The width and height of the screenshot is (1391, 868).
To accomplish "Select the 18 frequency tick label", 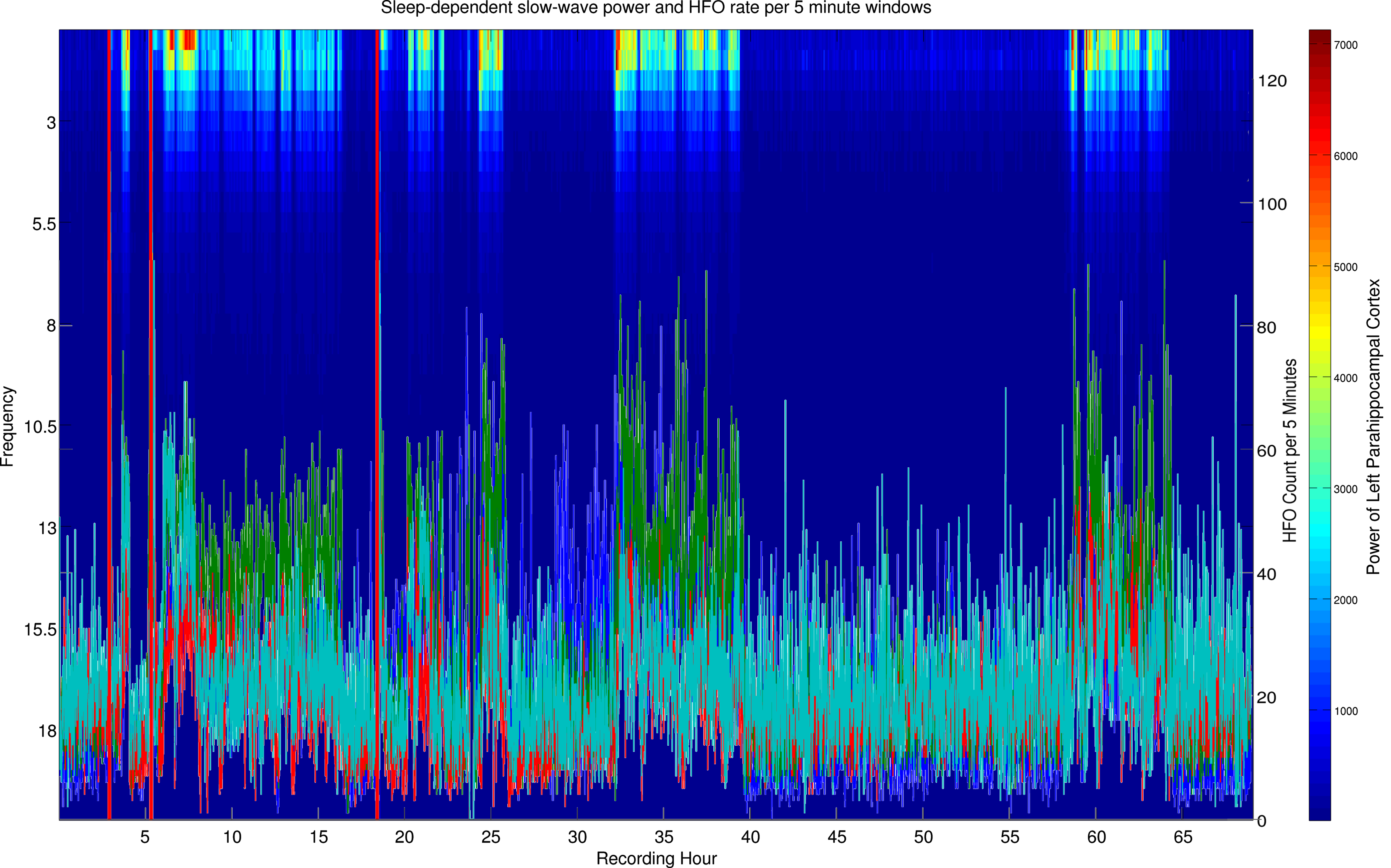I will click(x=47, y=731).
